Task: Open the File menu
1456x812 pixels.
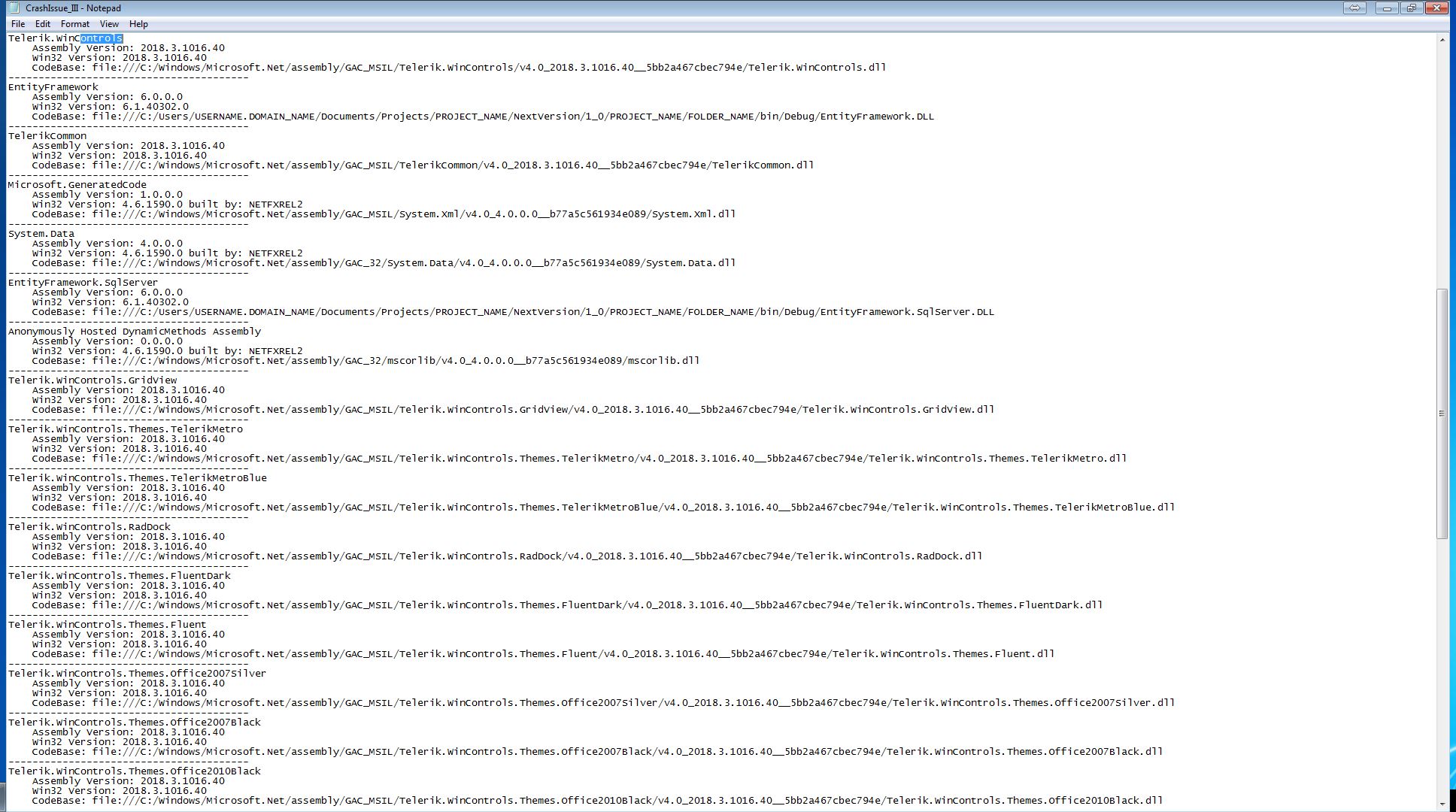Action: point(18,24)
